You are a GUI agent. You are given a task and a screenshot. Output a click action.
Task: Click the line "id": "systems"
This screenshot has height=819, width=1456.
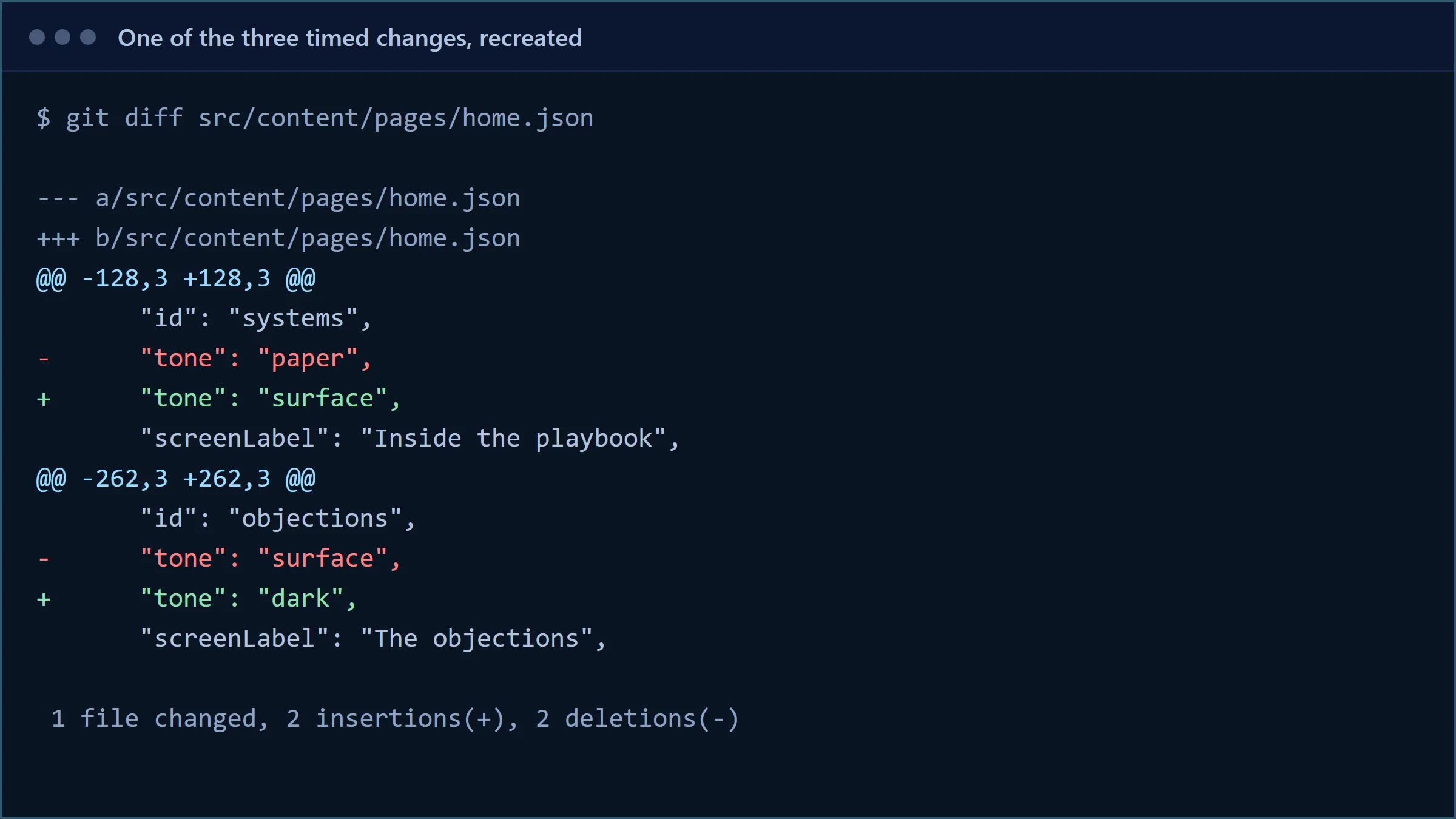pyautogui.click(x=255, y=318)
